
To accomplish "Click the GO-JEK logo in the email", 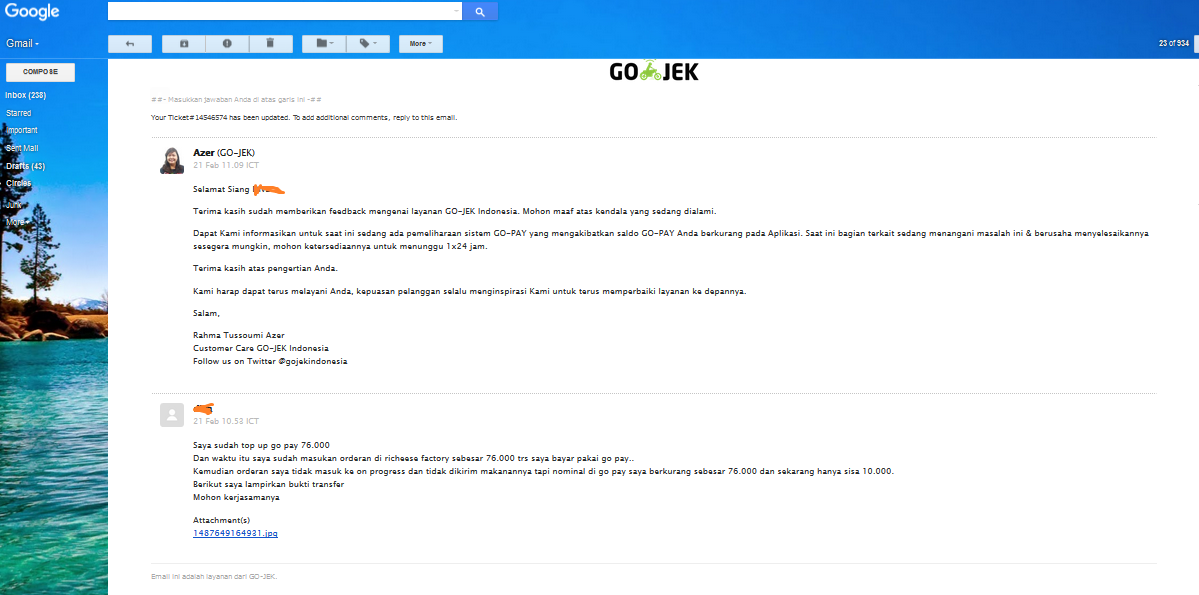I will [654, 72].
